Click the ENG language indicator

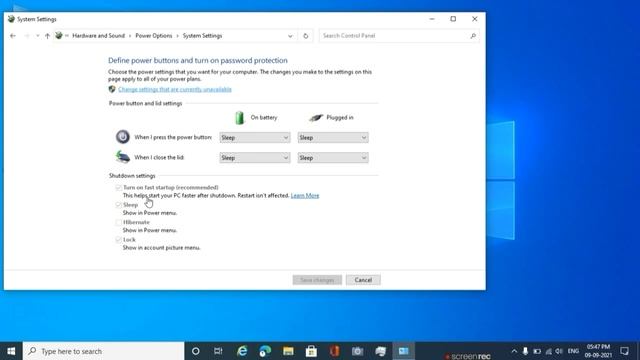coord(573,351)
